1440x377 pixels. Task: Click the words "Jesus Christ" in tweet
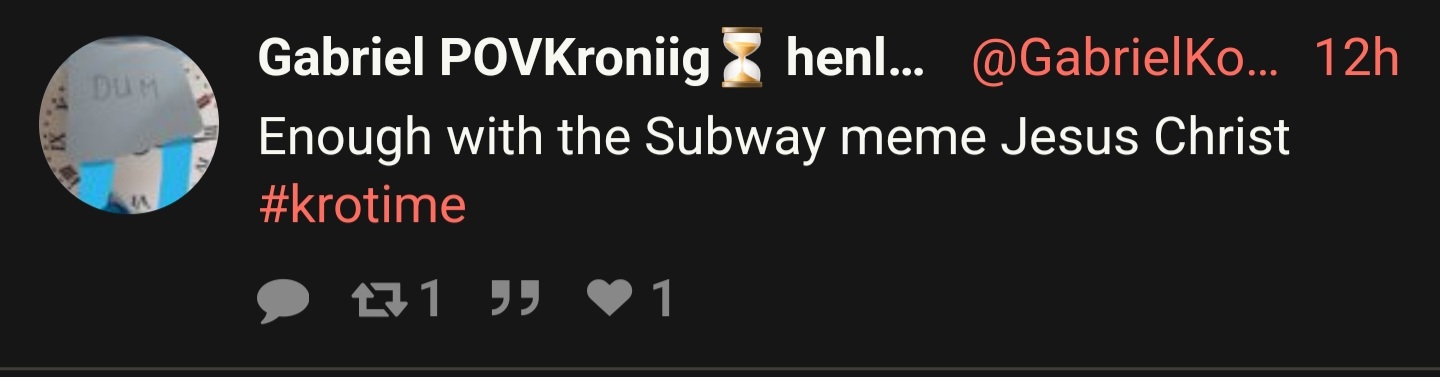click(1145, 138)
